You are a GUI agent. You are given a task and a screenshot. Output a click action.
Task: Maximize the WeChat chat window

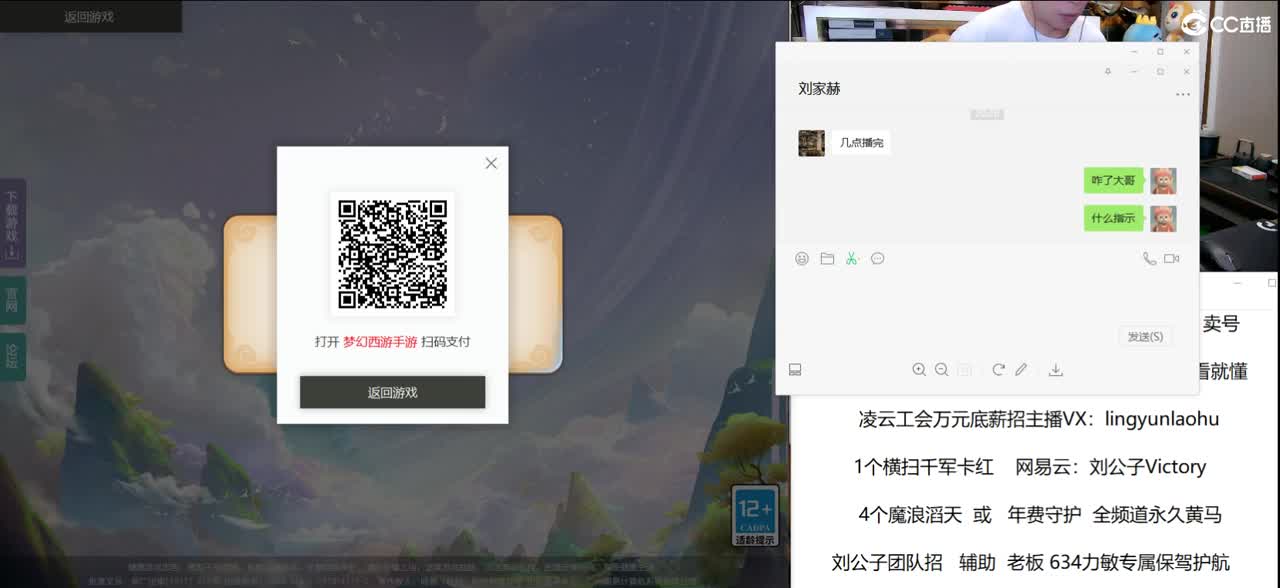point(1160,72)
